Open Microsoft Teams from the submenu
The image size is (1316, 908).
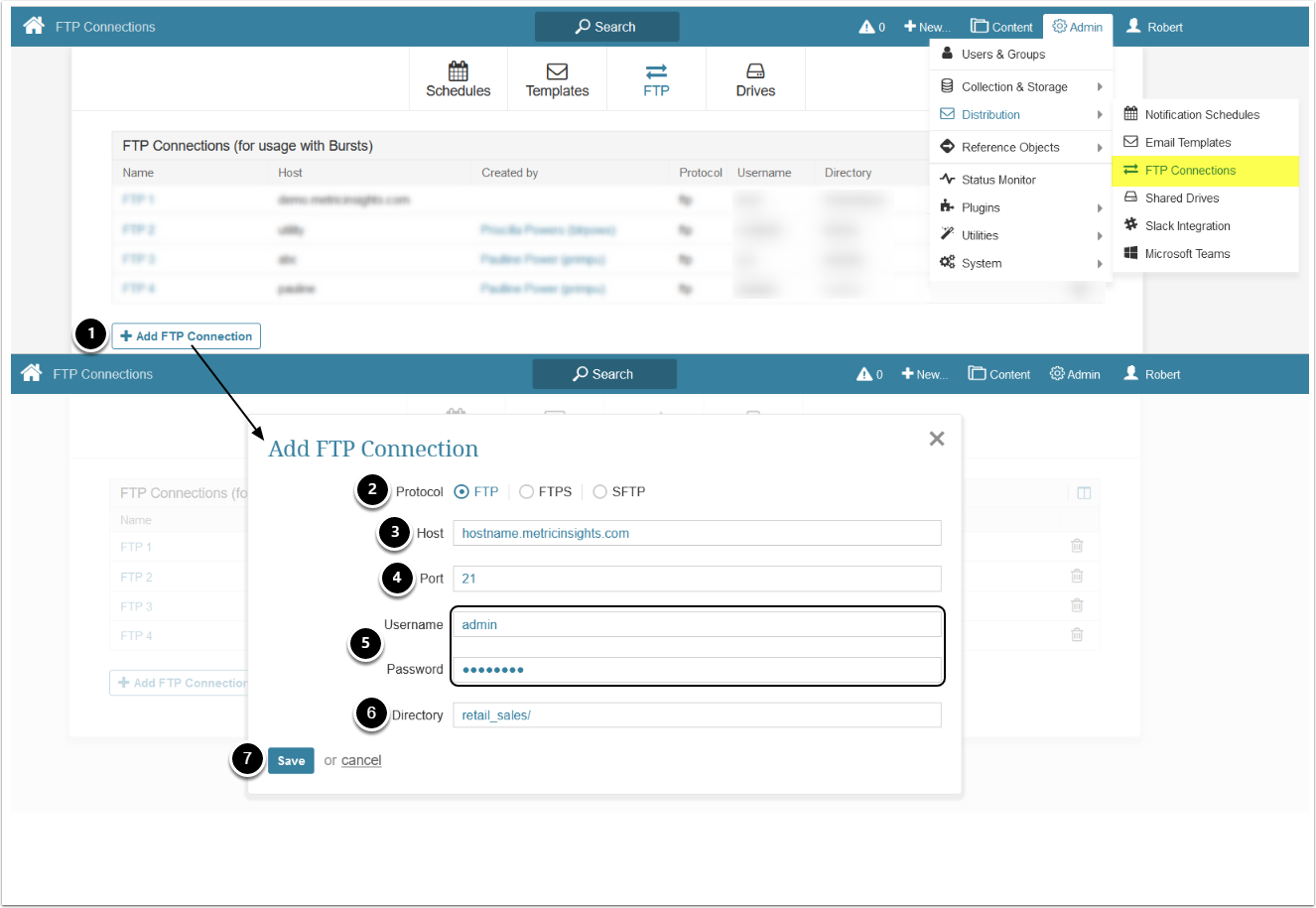pyautogui.click(x=1187, y=254)
